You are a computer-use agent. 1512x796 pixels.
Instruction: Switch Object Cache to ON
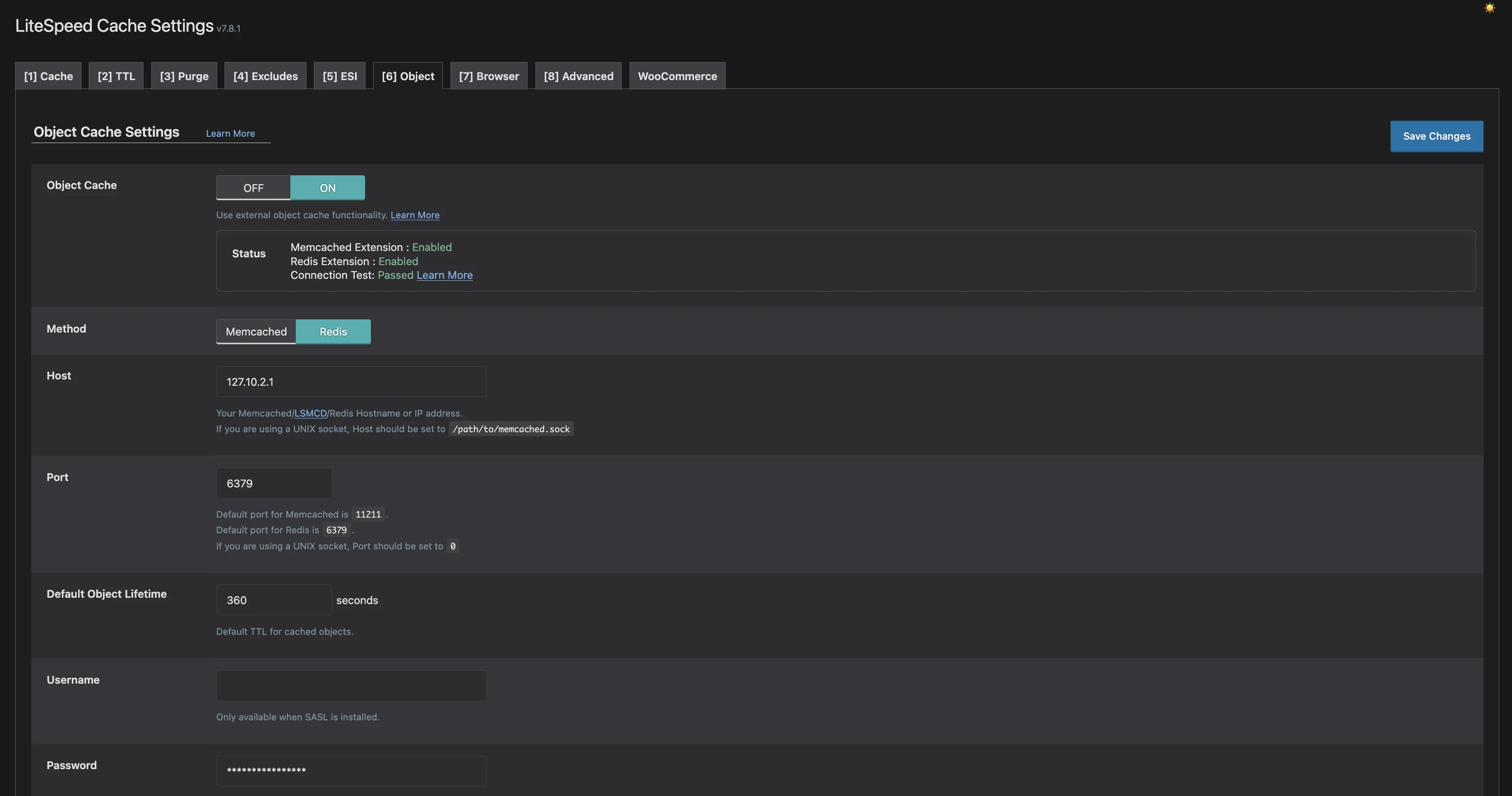click(x=327, y=188)
